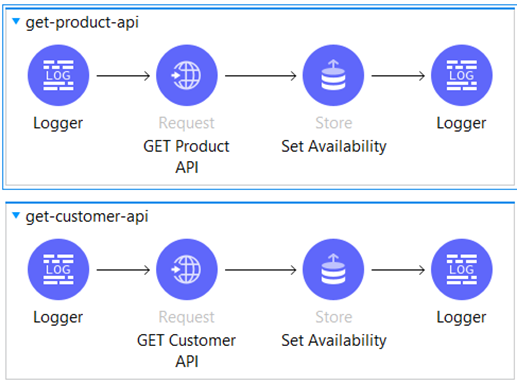Click the get-customer-api flow title
This screenshot has width=517, height=384.
coord(87,216)
